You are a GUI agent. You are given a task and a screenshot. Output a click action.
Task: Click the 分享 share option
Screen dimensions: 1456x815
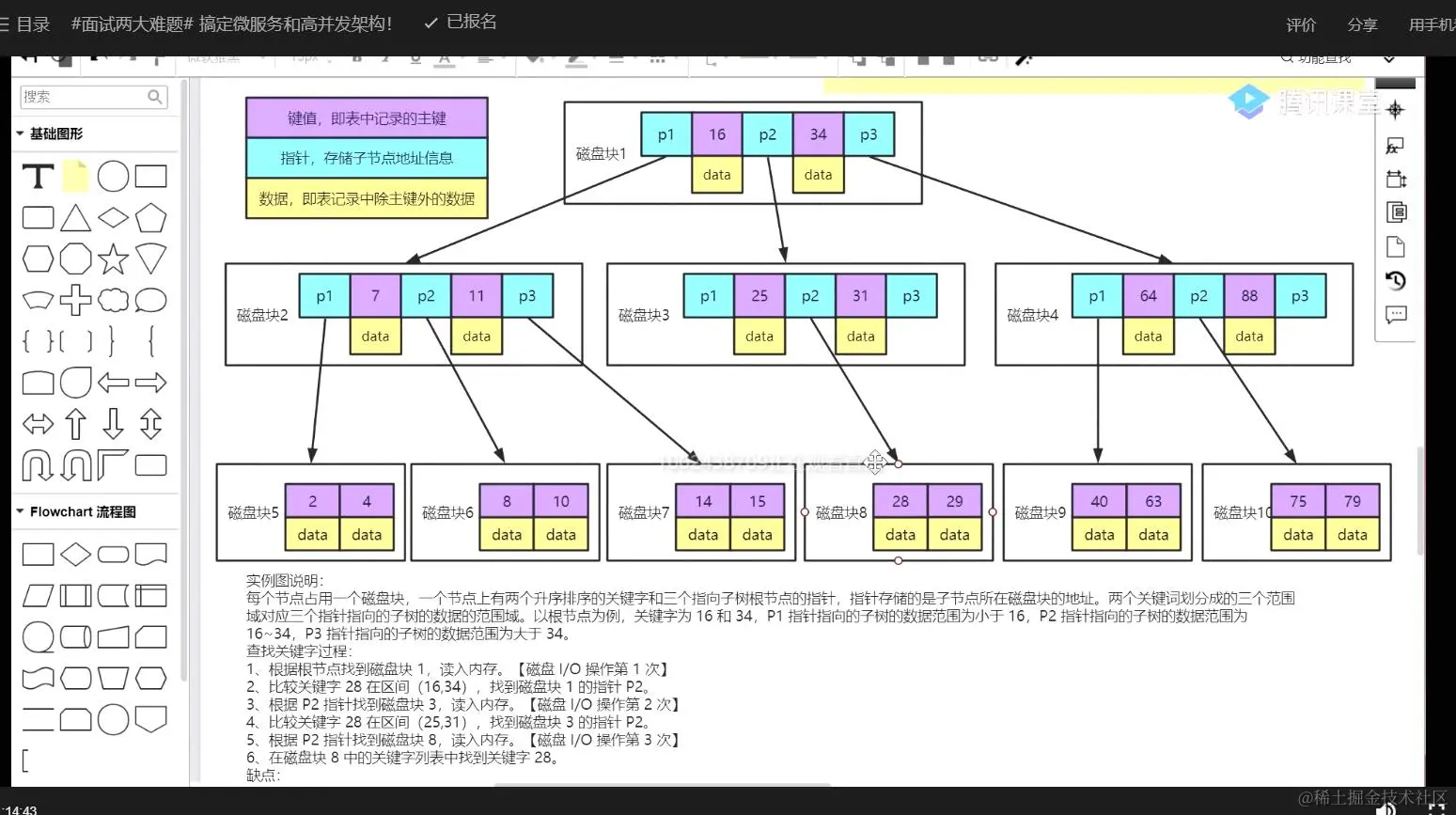pyautogui.click(x=1362, y=25)
